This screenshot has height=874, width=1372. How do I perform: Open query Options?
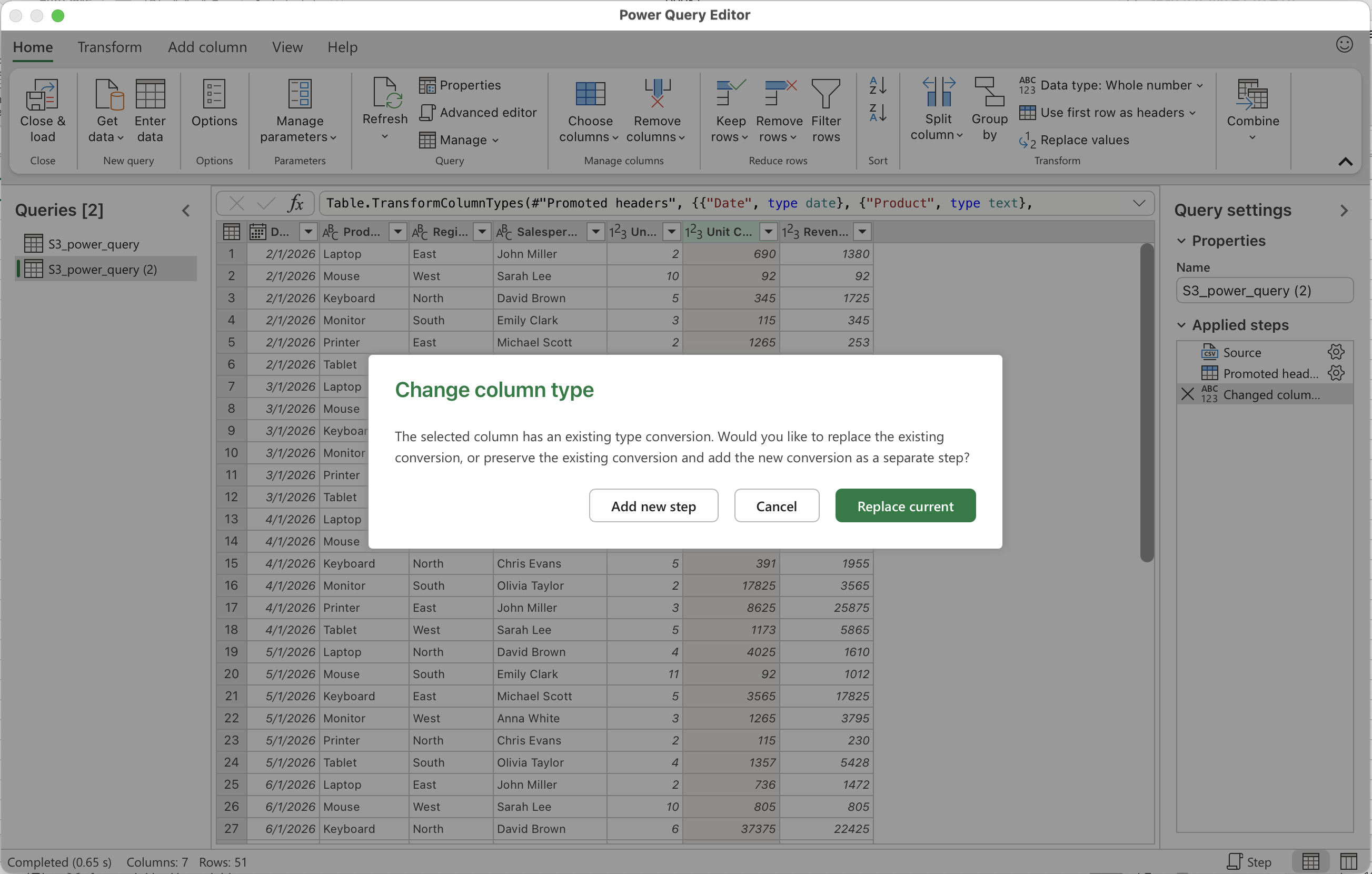[214, 103]
